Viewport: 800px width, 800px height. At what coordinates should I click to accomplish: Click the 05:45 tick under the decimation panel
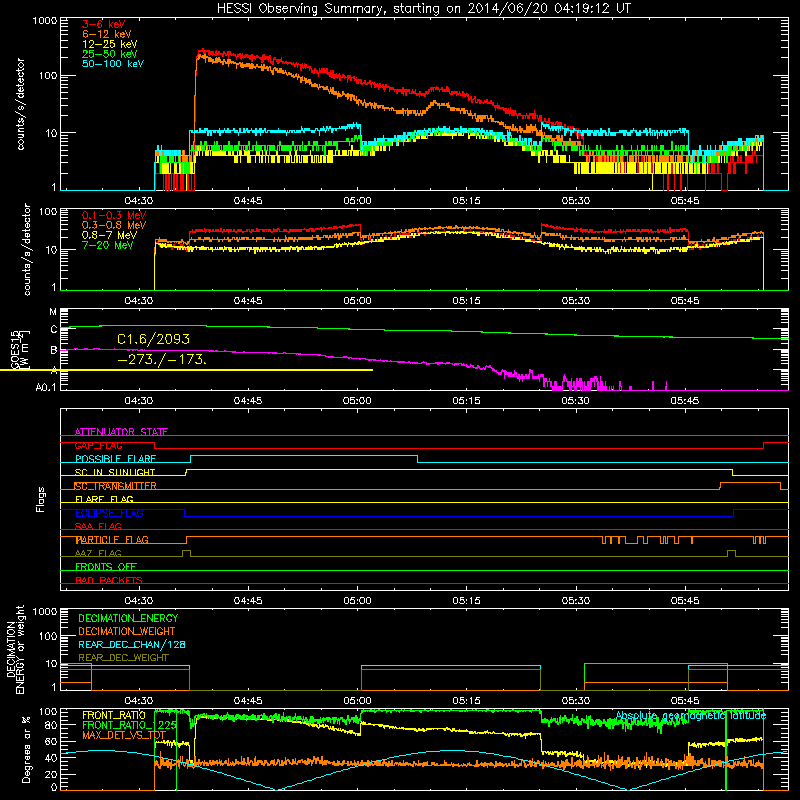click(685, 701)
